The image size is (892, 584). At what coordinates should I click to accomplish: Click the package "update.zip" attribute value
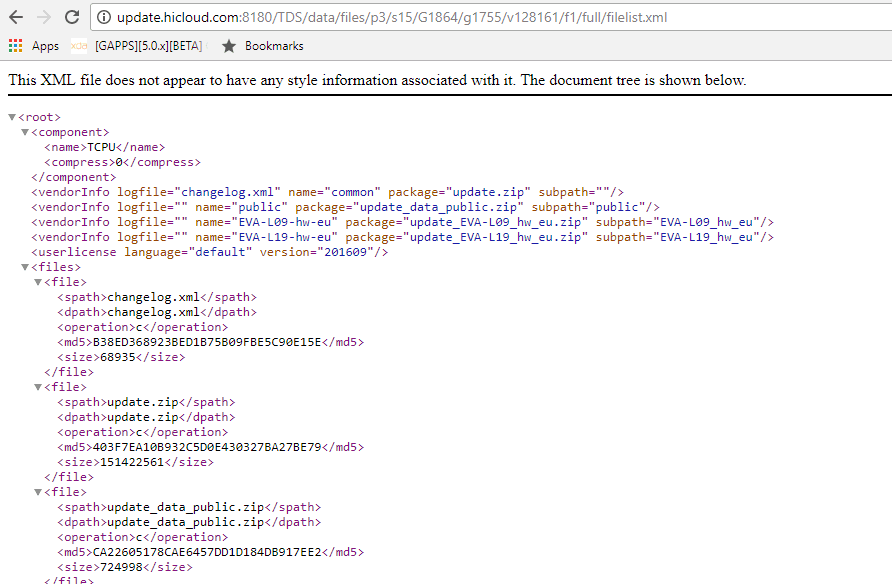[x=488, y=192]
